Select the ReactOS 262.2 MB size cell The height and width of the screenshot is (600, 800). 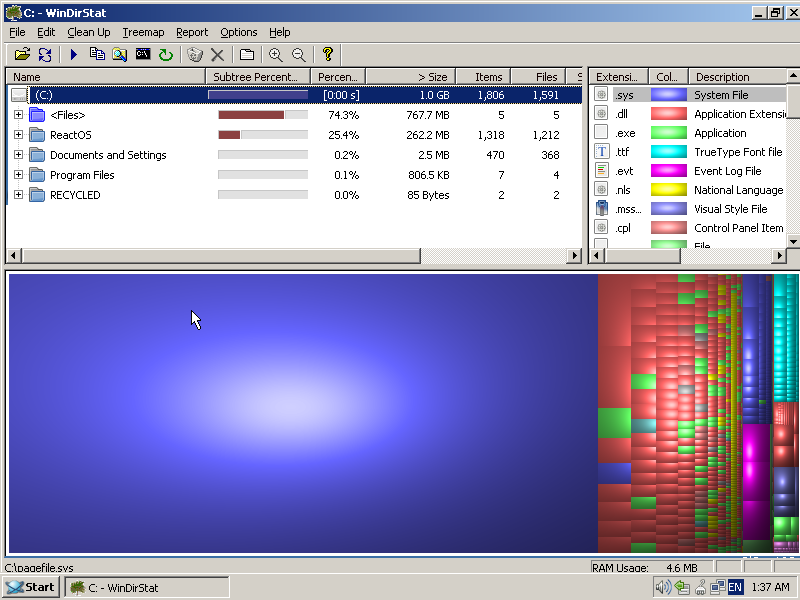(428, 135)
